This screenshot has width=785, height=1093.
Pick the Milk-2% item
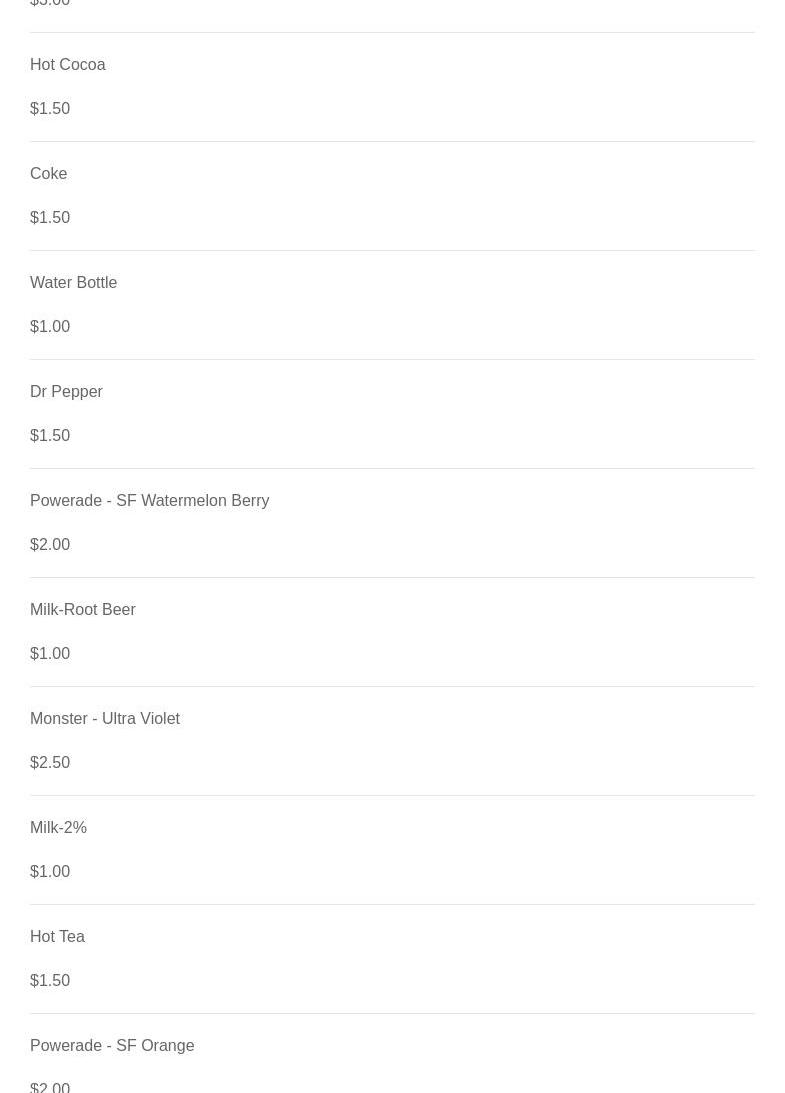[58, 828]
